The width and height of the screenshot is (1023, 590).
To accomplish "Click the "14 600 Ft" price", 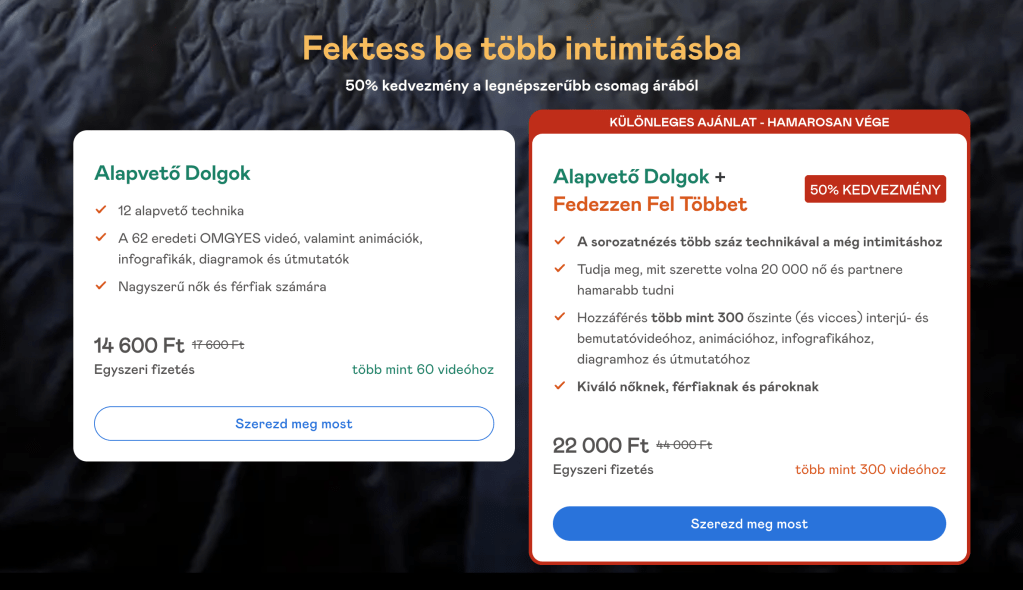I will [139, 345].
